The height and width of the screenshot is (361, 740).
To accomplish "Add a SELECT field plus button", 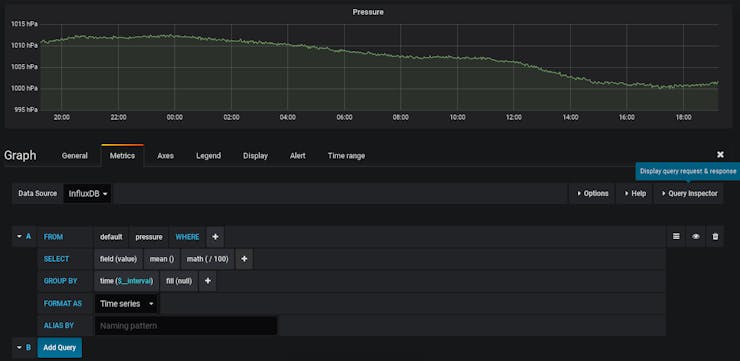I will (x=244, y=259).
